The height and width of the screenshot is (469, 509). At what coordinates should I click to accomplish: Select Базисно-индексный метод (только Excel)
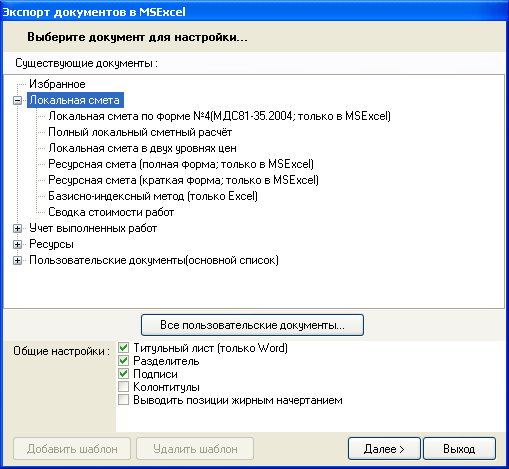(x=153, y=196)
